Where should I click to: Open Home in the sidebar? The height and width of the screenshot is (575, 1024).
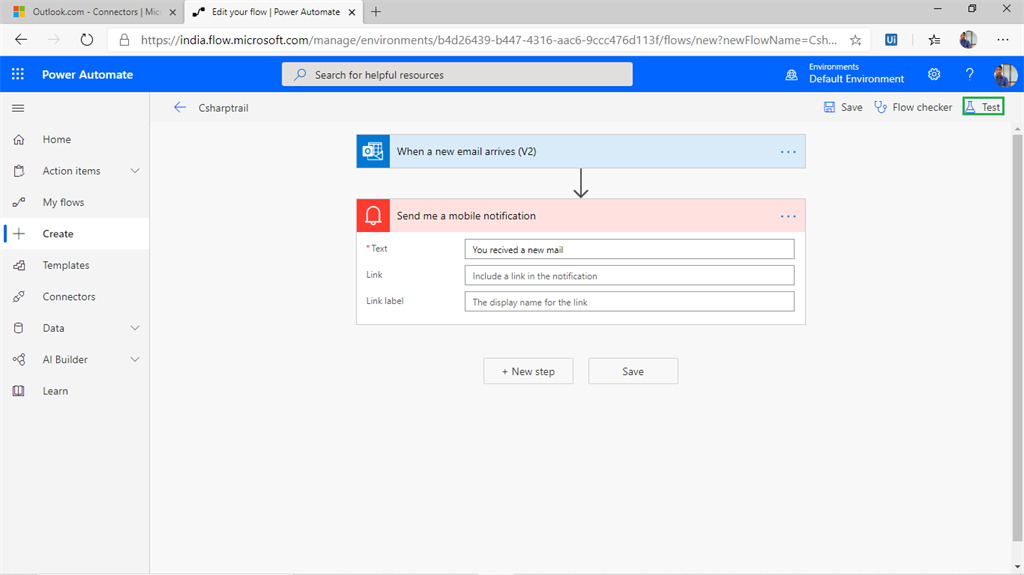click(57, 139)
